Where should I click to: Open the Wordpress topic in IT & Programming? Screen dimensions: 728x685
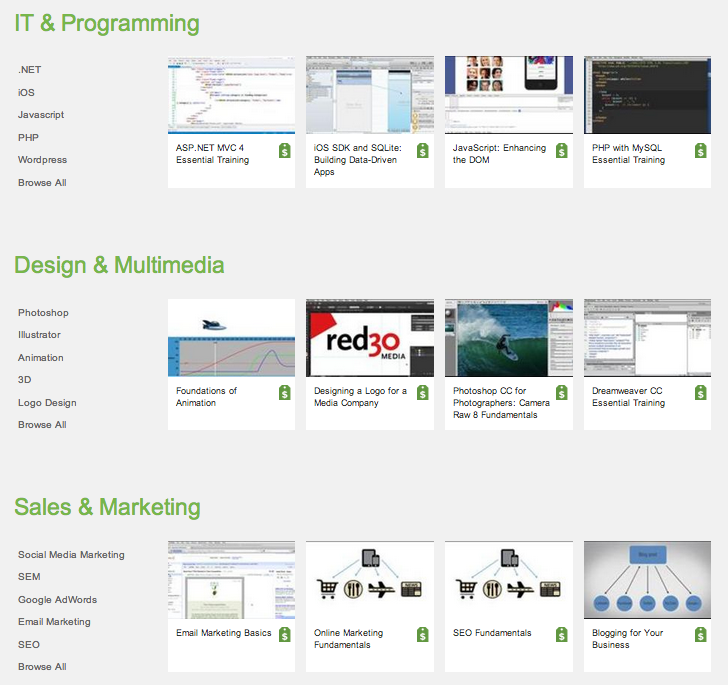pos(42,160)
